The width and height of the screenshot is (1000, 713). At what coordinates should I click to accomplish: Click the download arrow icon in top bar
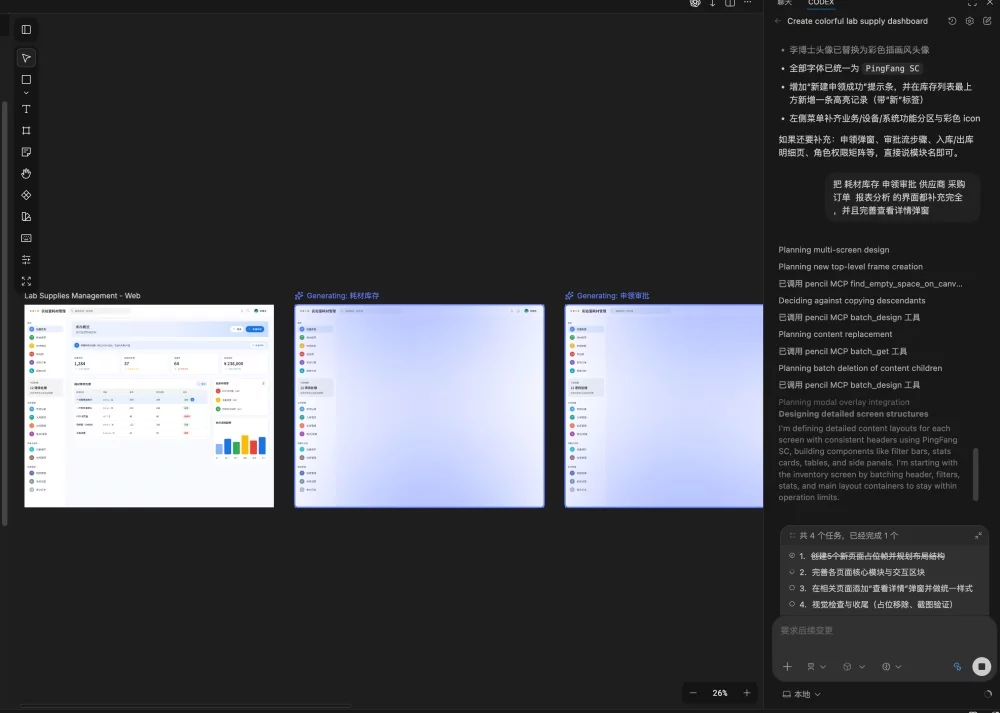pos(712,3)
